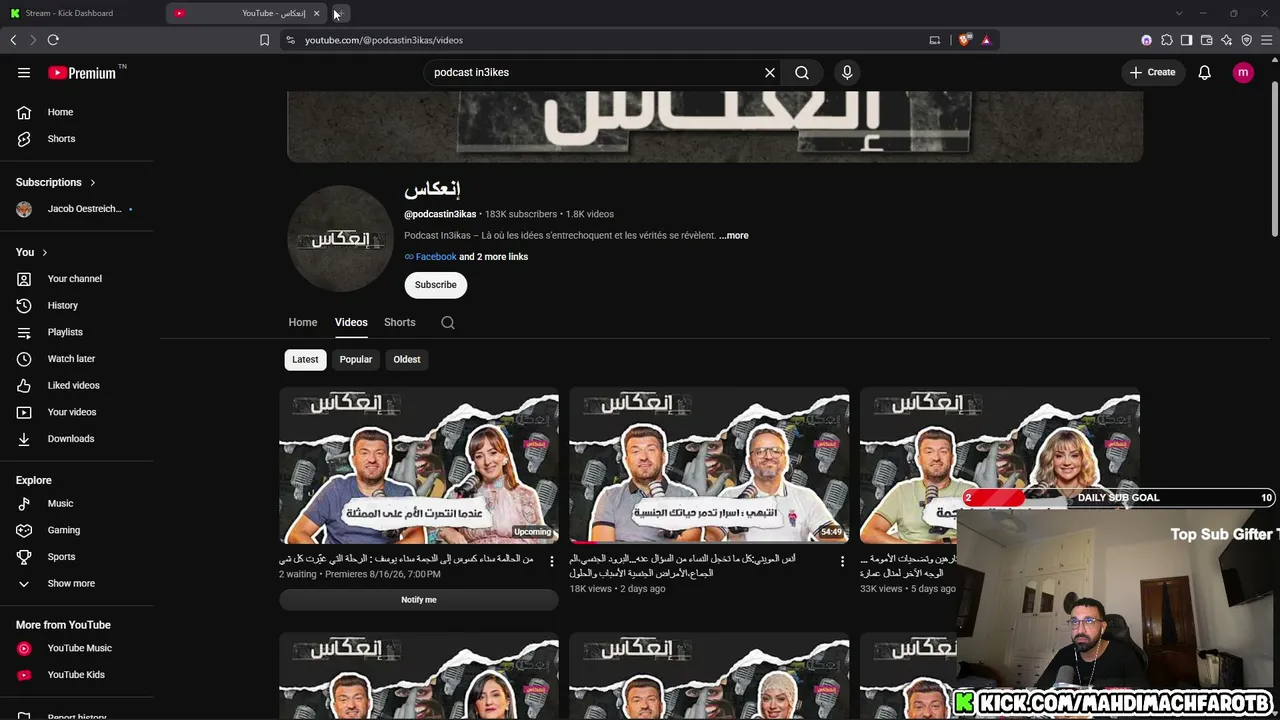Open the tab search dropdown arrow
Image resolution: width=1280 pixels, height=720 pixels.
coord(1178,13)
